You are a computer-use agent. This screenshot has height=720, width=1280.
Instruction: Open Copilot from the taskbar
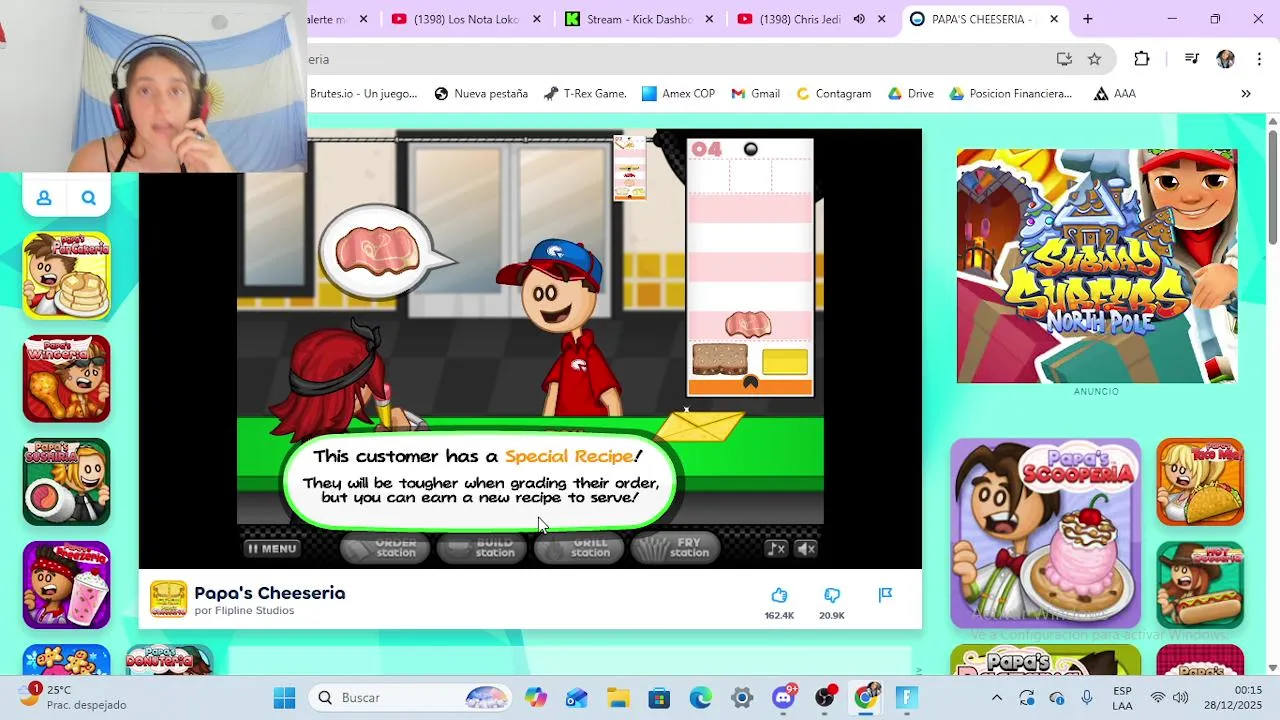pyautogui.click(x=537, y=697)
